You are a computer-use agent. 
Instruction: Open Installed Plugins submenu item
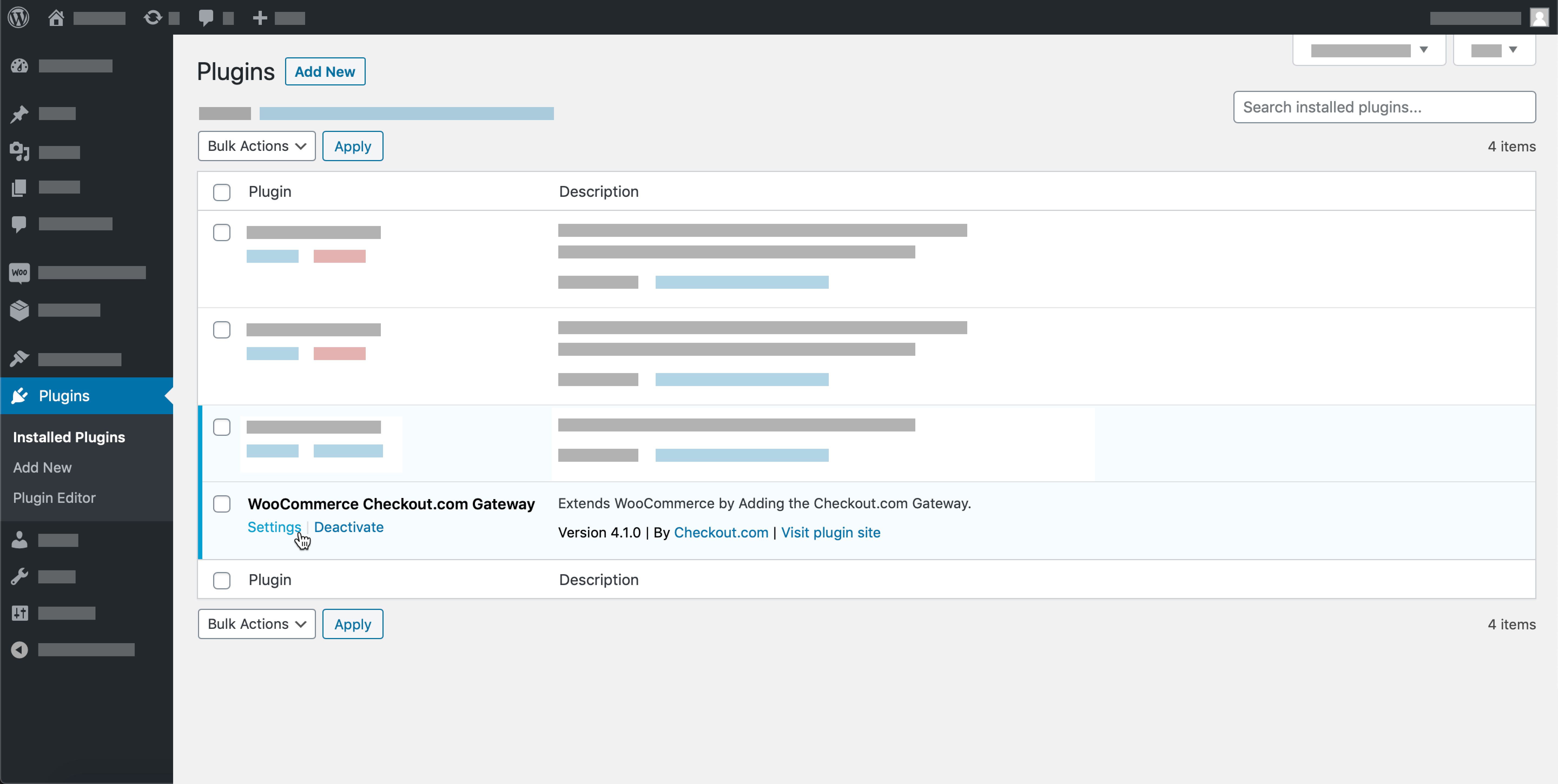[69, 437]
